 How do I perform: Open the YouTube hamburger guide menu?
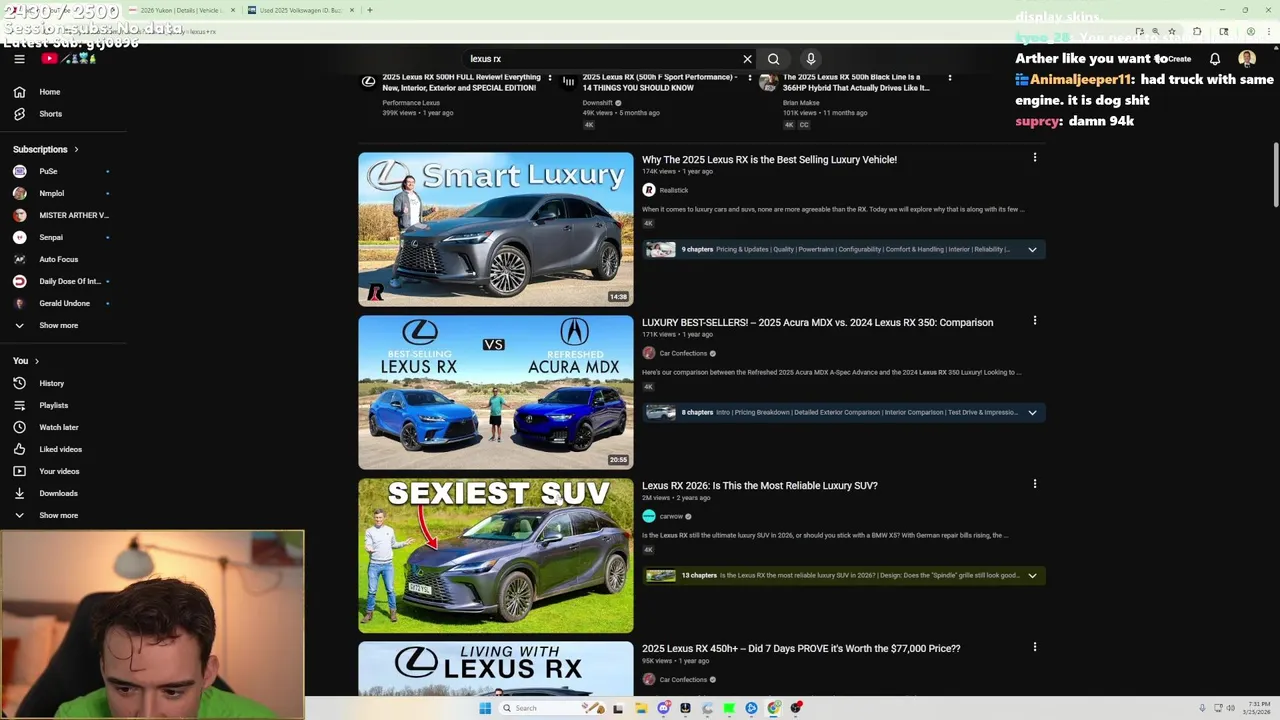tap(19, 59)
